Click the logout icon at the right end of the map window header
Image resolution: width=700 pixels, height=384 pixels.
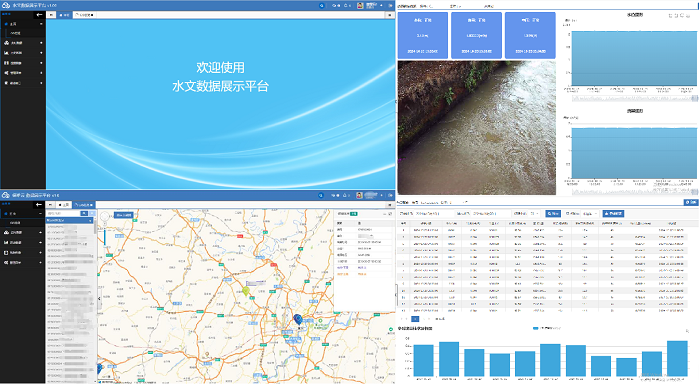click(x=390, y=195)
